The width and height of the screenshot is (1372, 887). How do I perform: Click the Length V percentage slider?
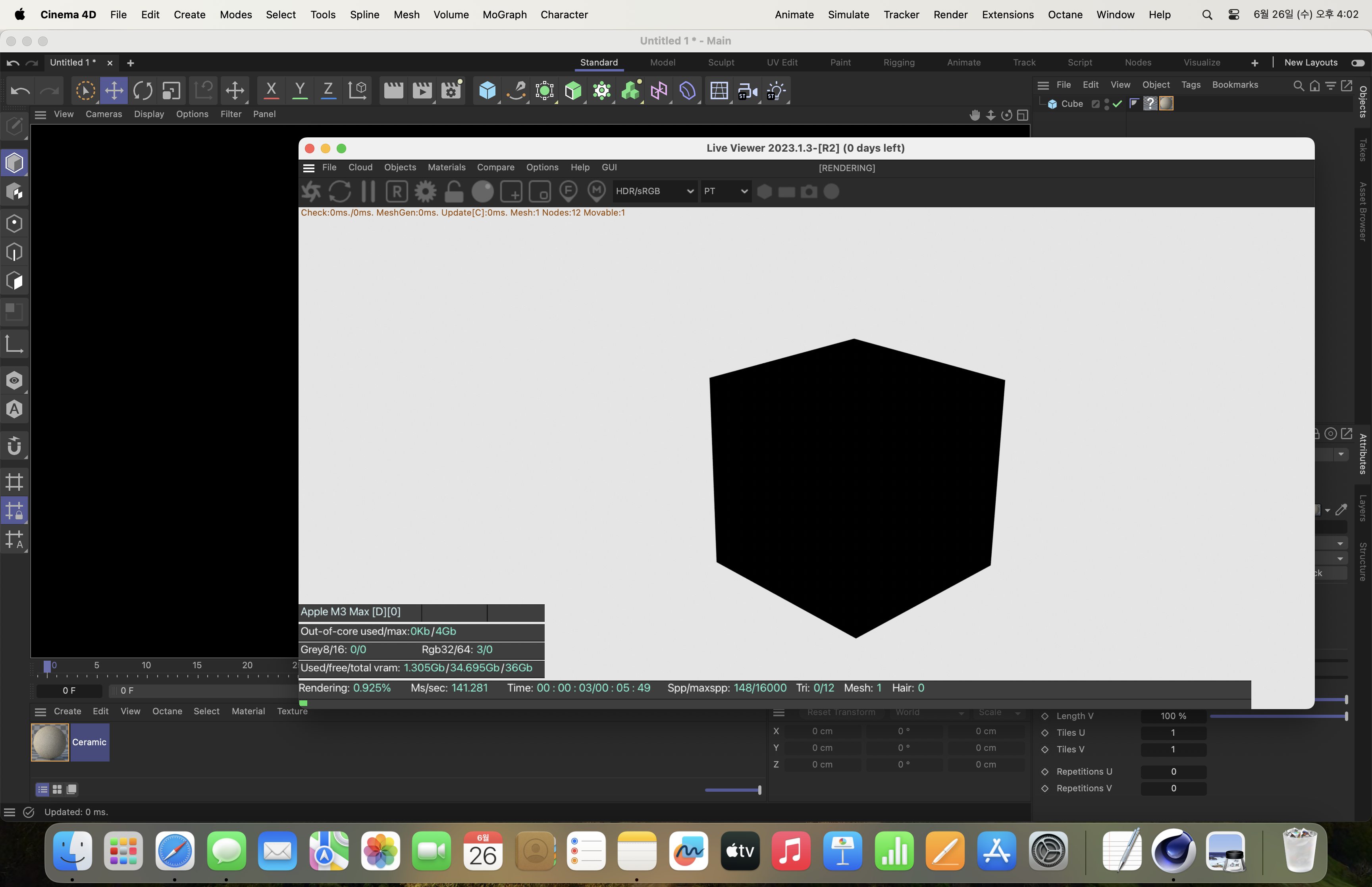click(x=1278, y=716)
